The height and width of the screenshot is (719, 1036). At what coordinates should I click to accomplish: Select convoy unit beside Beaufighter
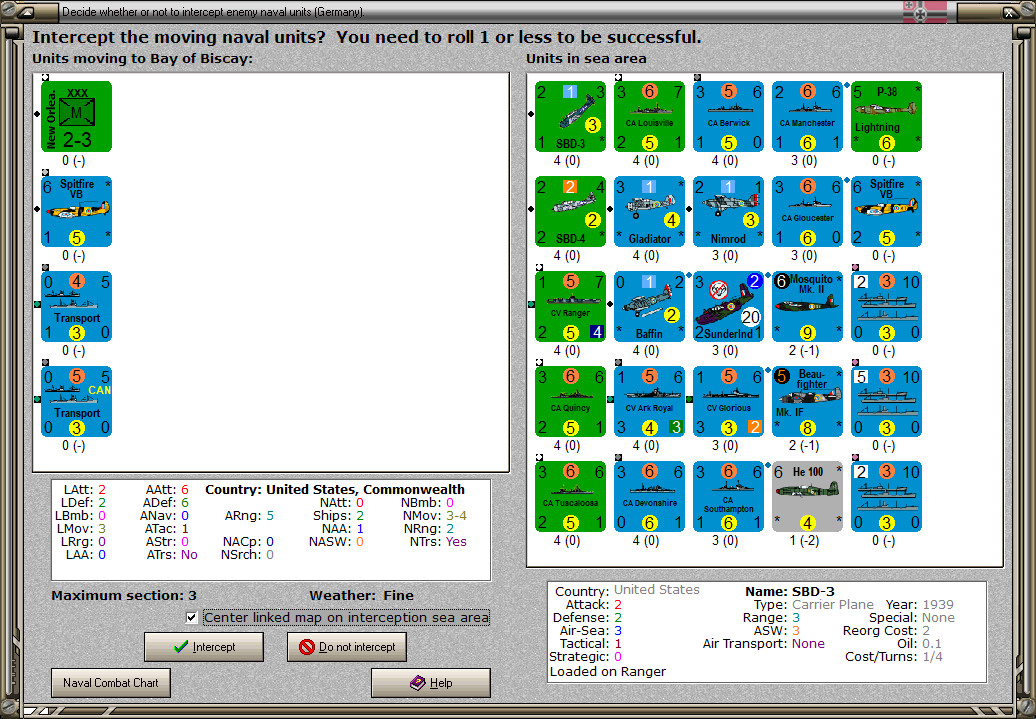(887, 402)
